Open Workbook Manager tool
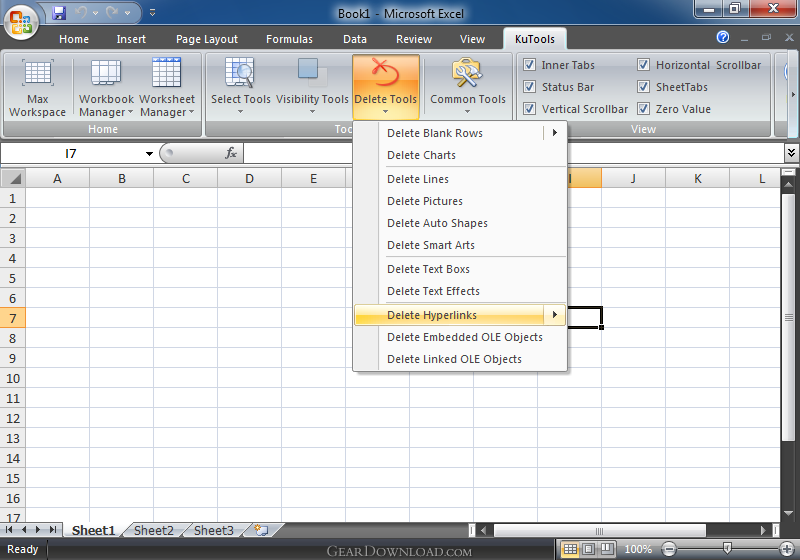Screen dimensions: 800x560 (106, 88)
